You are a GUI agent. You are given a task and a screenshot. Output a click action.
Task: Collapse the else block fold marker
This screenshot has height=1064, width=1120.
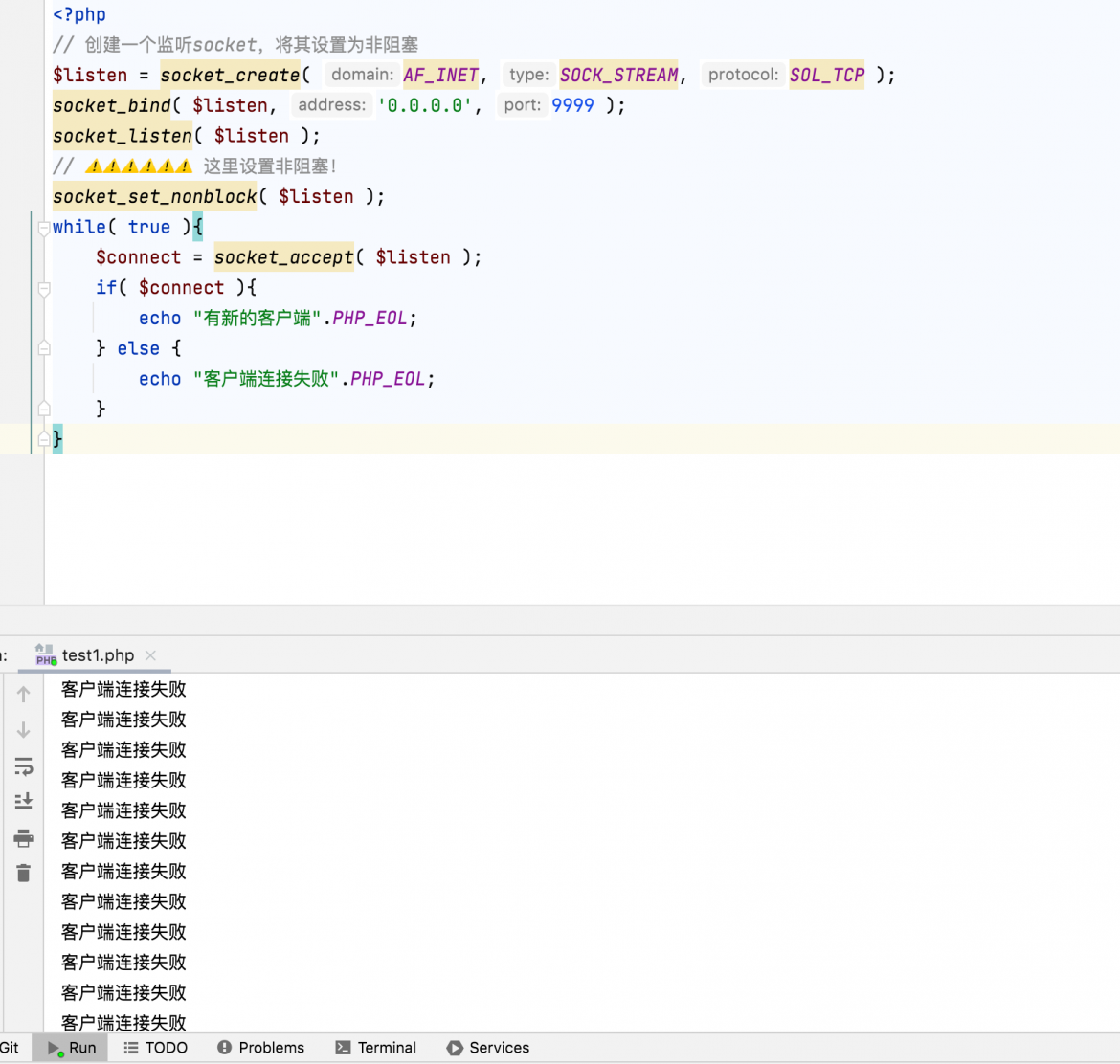[44, 348]
